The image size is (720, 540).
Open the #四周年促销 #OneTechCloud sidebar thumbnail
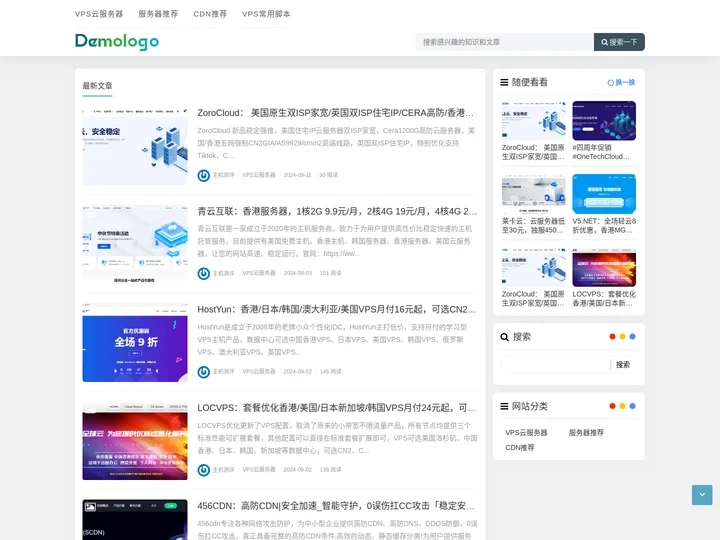pyautogui.click(x=604, y=121)
